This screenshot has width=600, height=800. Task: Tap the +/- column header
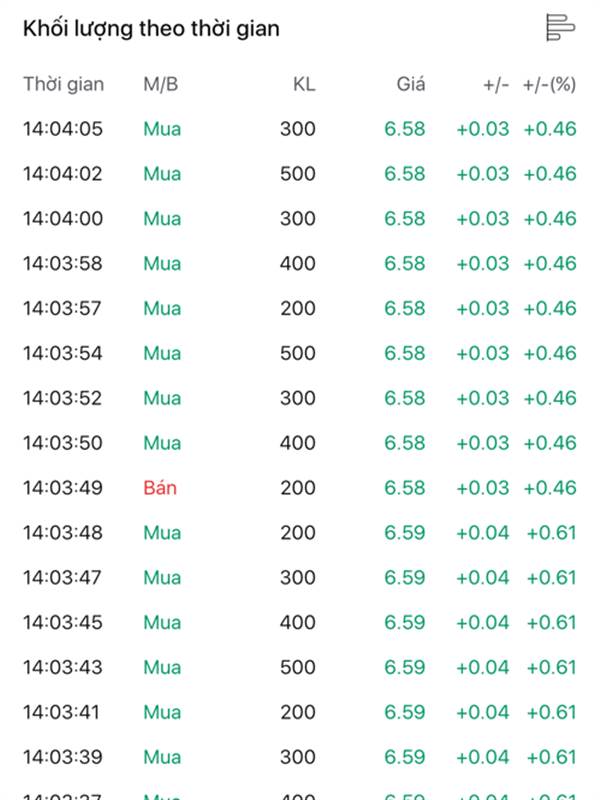[496, 84]
